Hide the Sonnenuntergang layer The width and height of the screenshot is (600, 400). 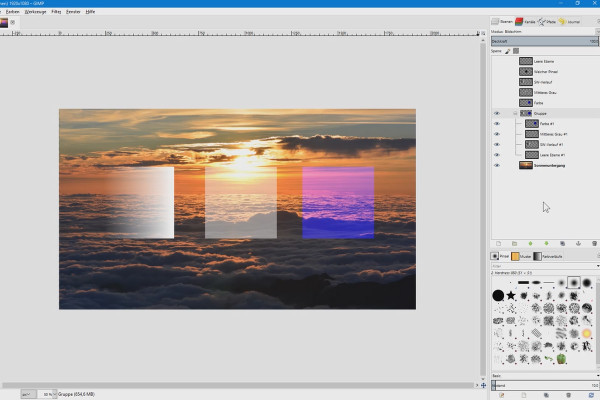point(497,165)
